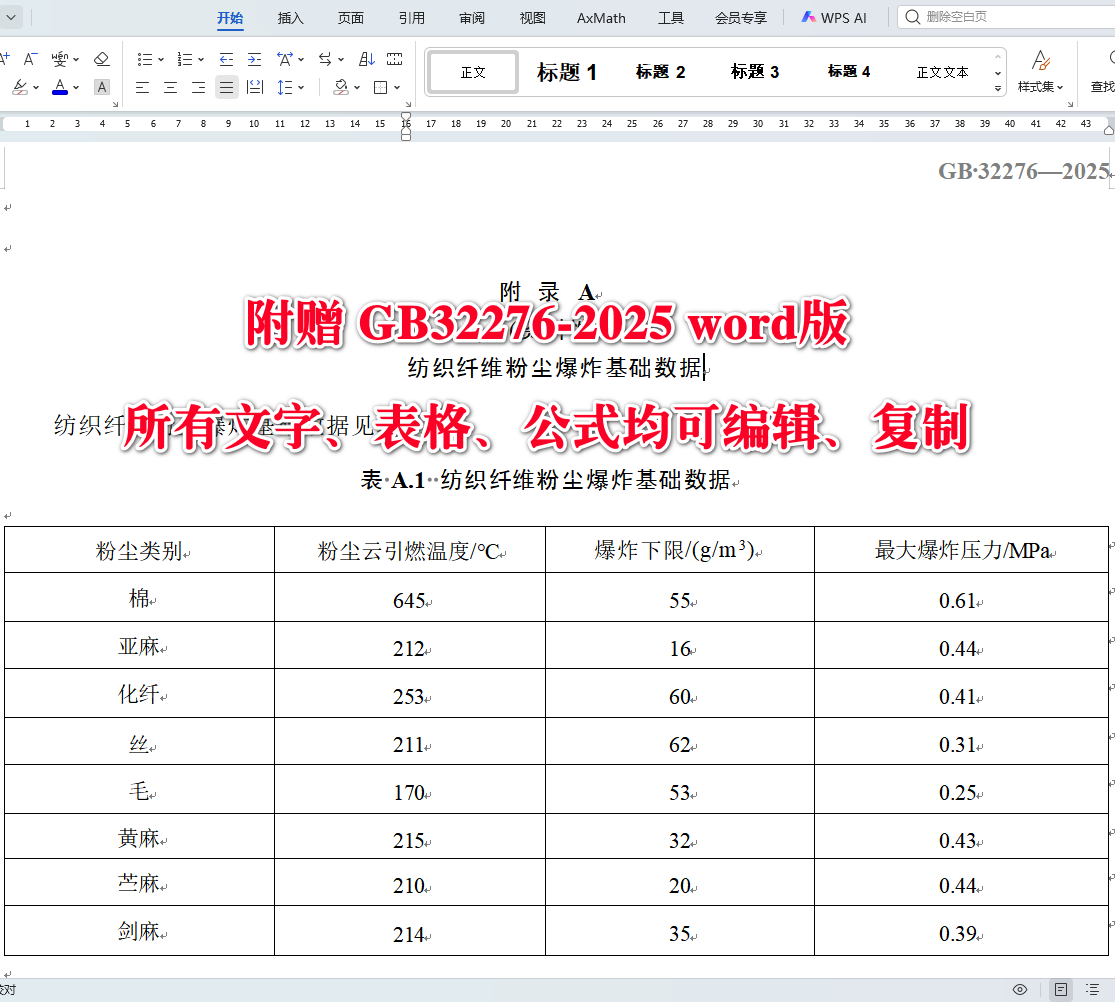Apply the 标题 1 style
The height and width of the screenshot is (1002, 1115).
tap(567, 71)
